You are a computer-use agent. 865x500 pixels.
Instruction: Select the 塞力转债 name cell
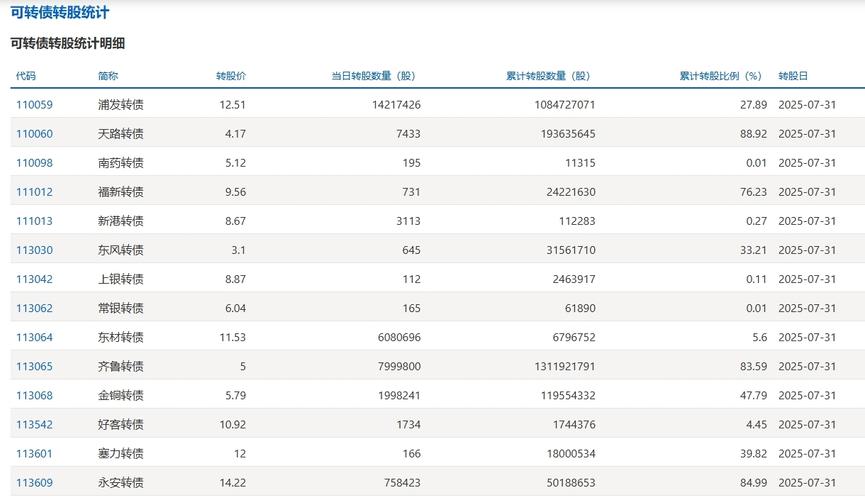coord(121,454)
